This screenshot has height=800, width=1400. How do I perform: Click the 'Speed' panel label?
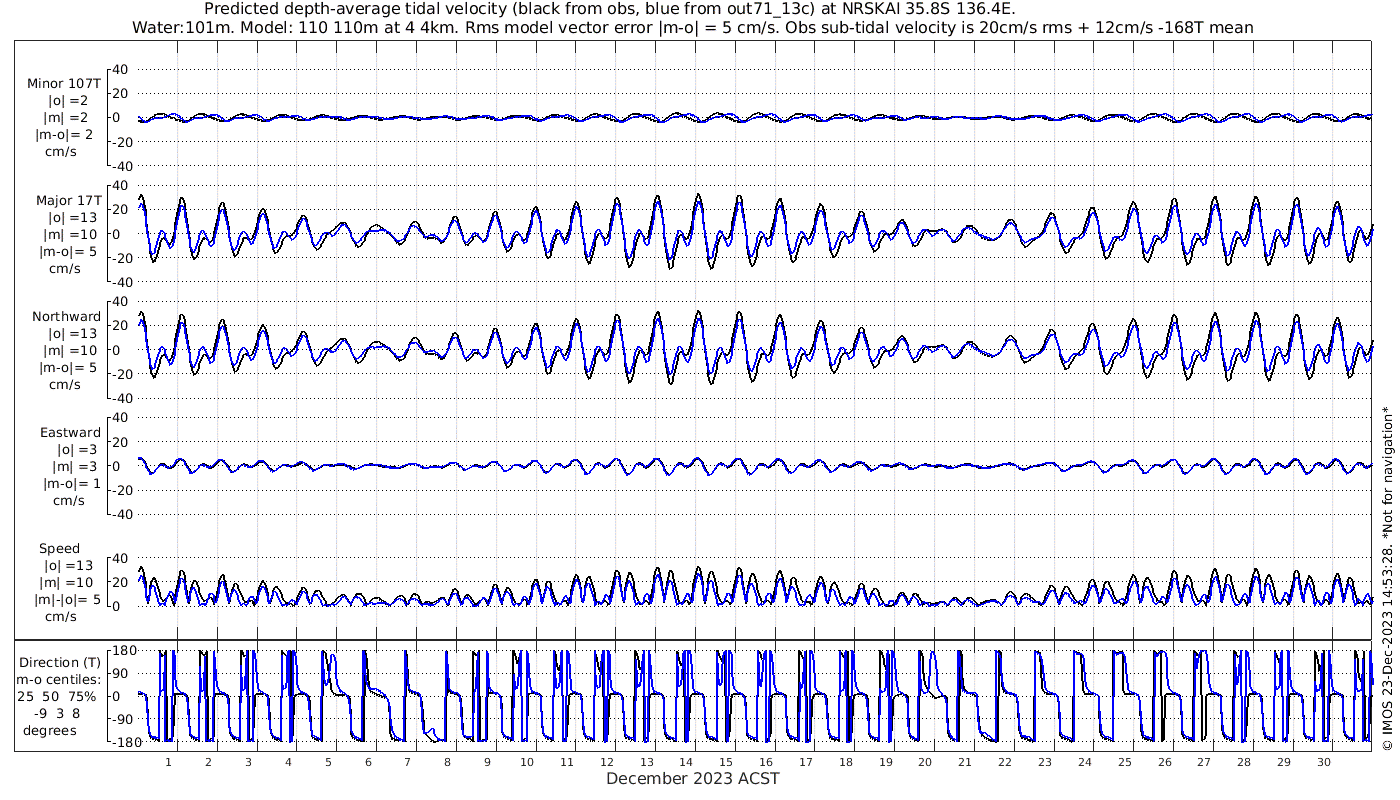59,549
